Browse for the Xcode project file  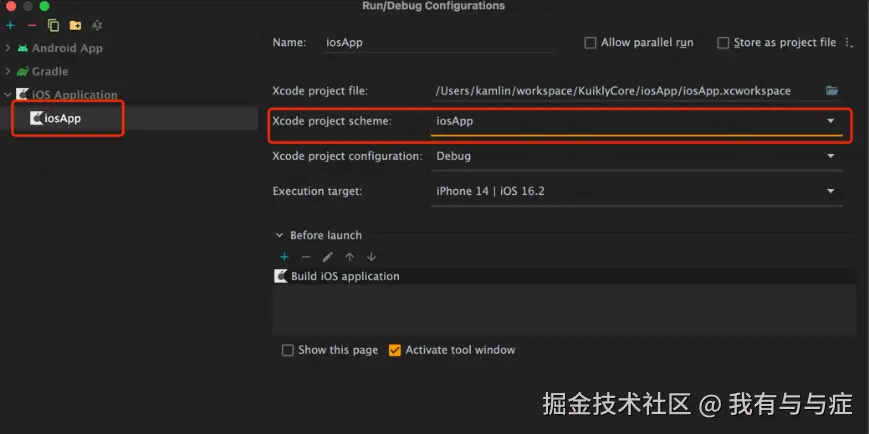pos(832,91)
